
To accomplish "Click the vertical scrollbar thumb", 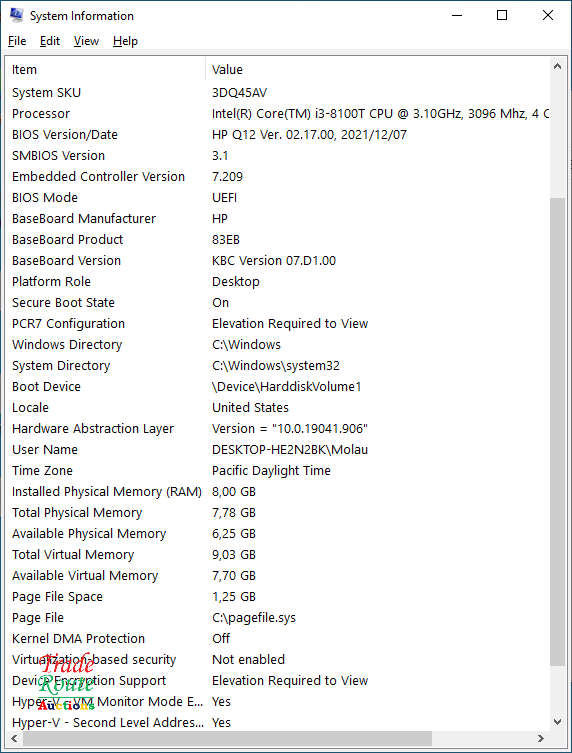I will tap(557, 431).
